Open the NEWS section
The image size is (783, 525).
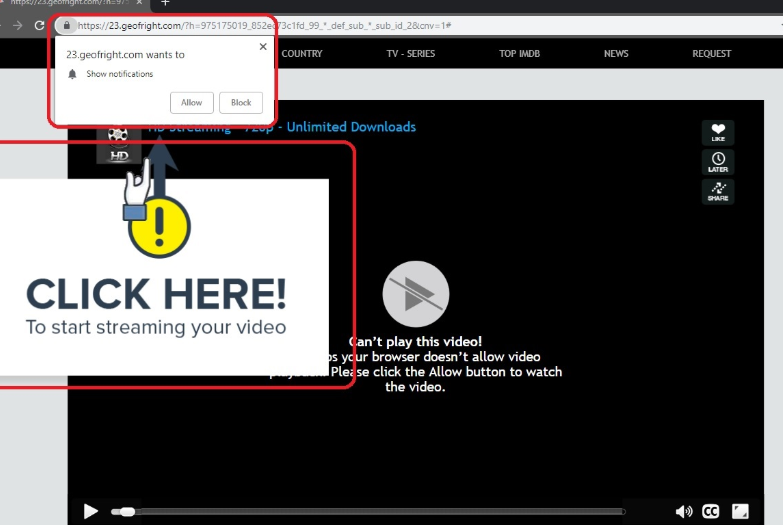(616, 54)
